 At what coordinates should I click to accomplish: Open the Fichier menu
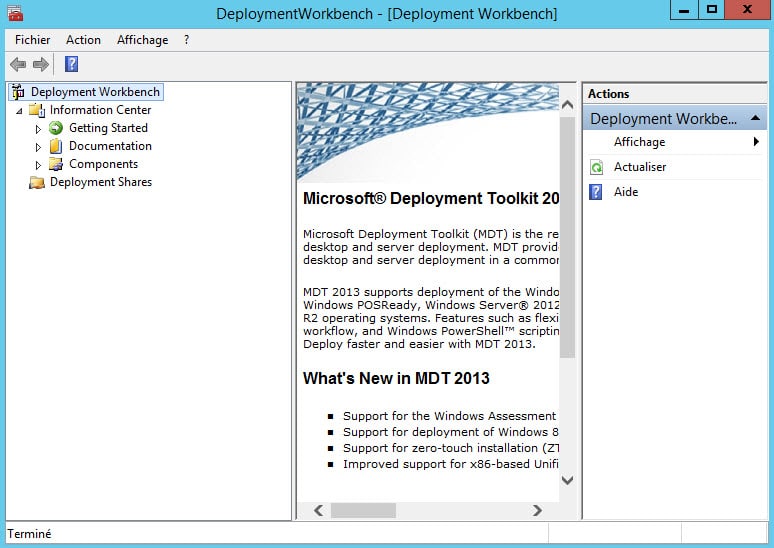pyautogui.click(x=33, y=40)
